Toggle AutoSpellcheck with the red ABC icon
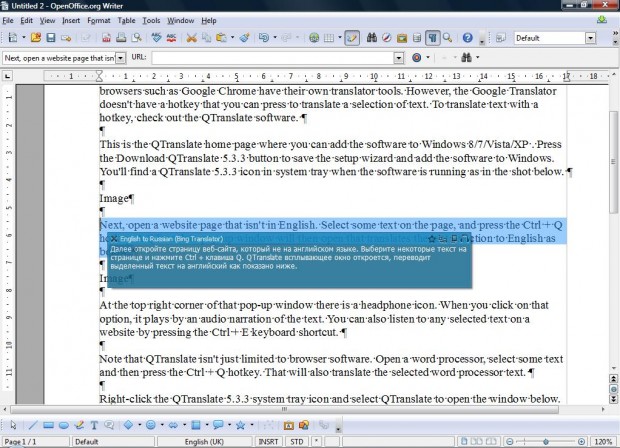 pos(171,38)
